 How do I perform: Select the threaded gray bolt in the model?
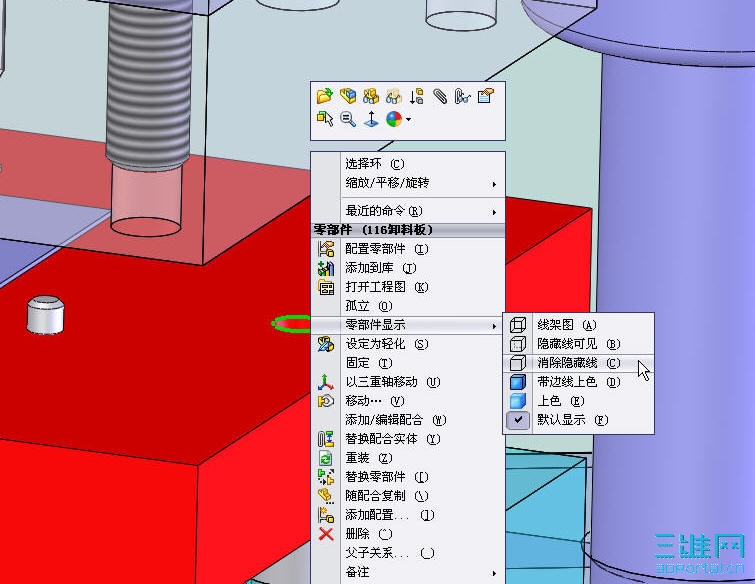click(149, 87)
